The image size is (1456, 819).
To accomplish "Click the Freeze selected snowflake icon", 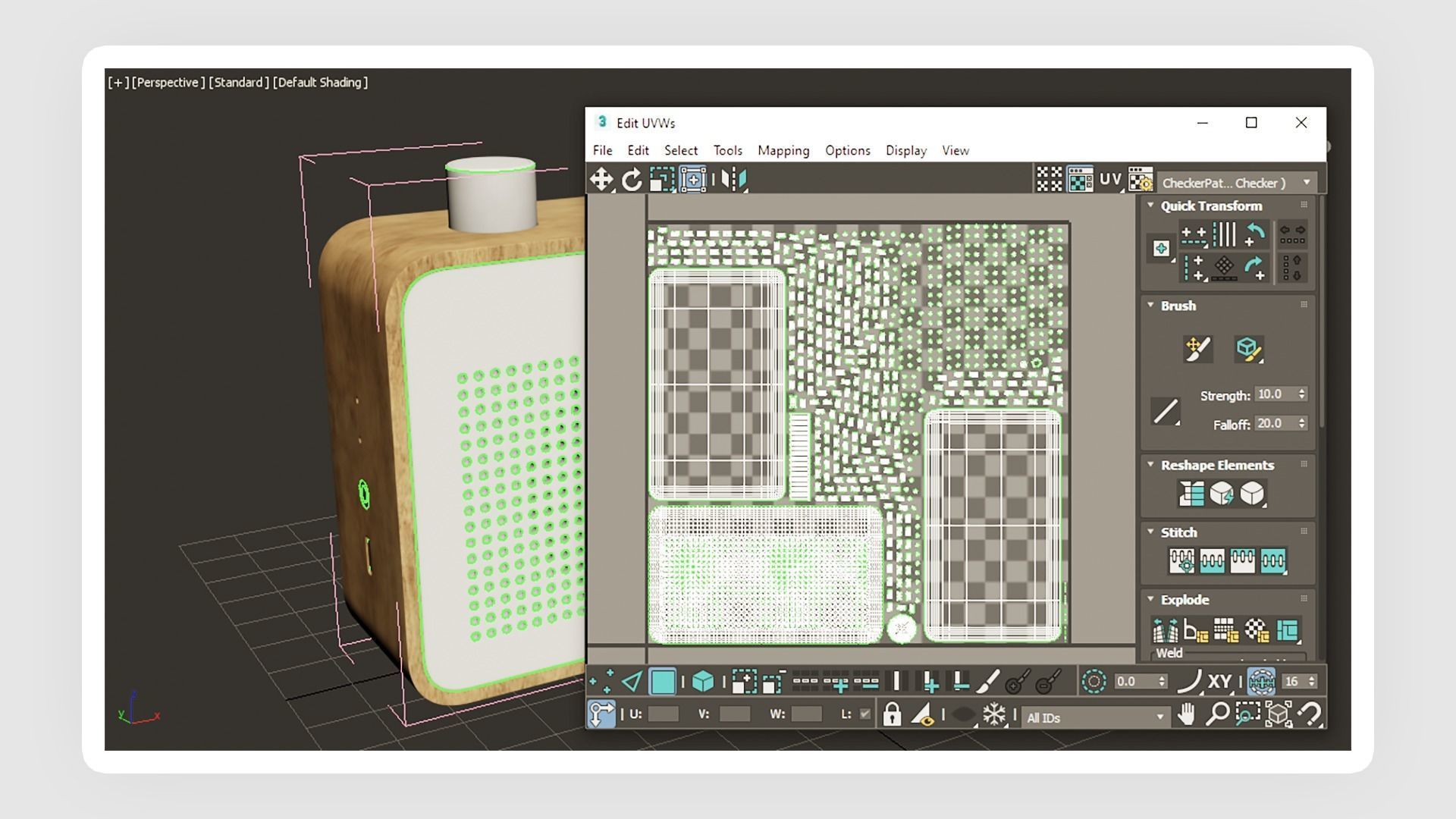I will tap(993, 714).
